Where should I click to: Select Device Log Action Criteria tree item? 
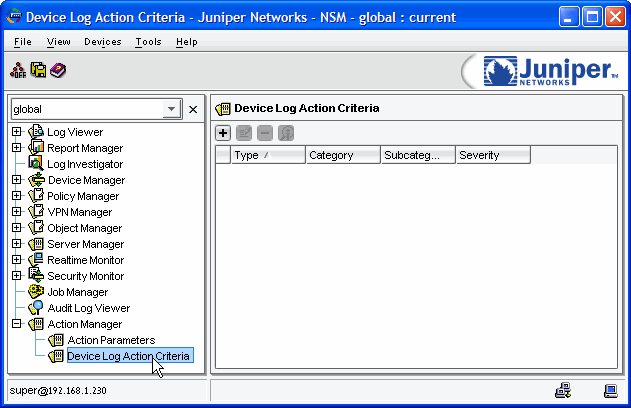tap(130, 356)
